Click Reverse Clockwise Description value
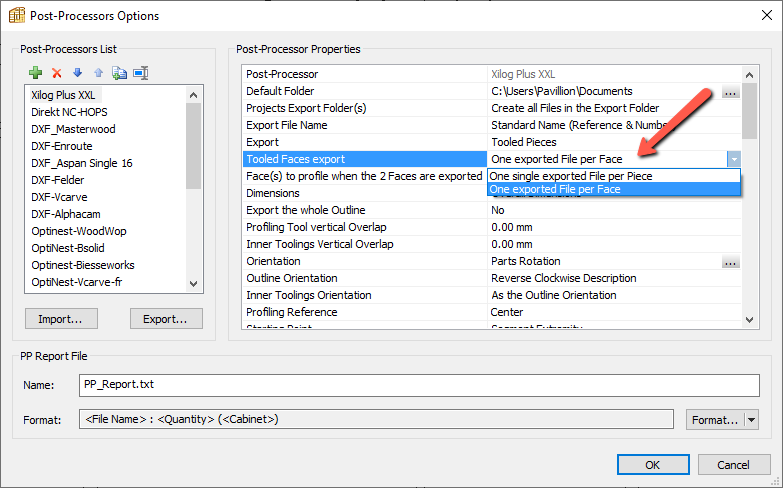 (x=564, y=278)
